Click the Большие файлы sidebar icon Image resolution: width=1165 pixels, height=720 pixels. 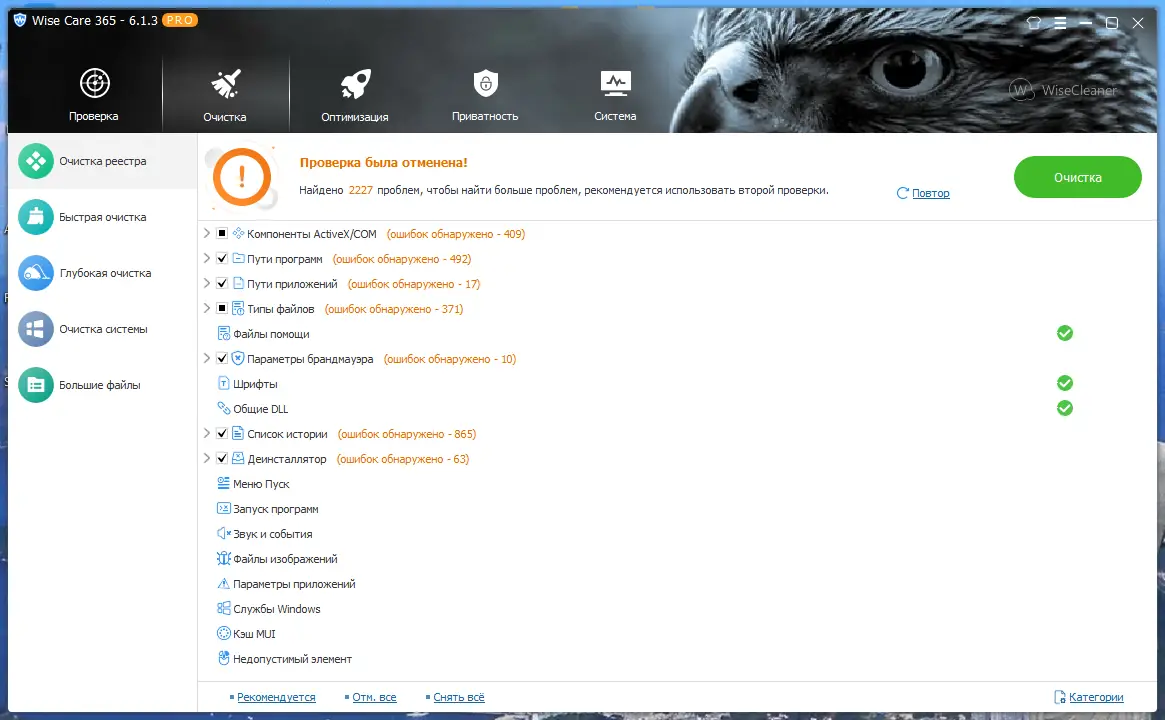pos(36,385)
